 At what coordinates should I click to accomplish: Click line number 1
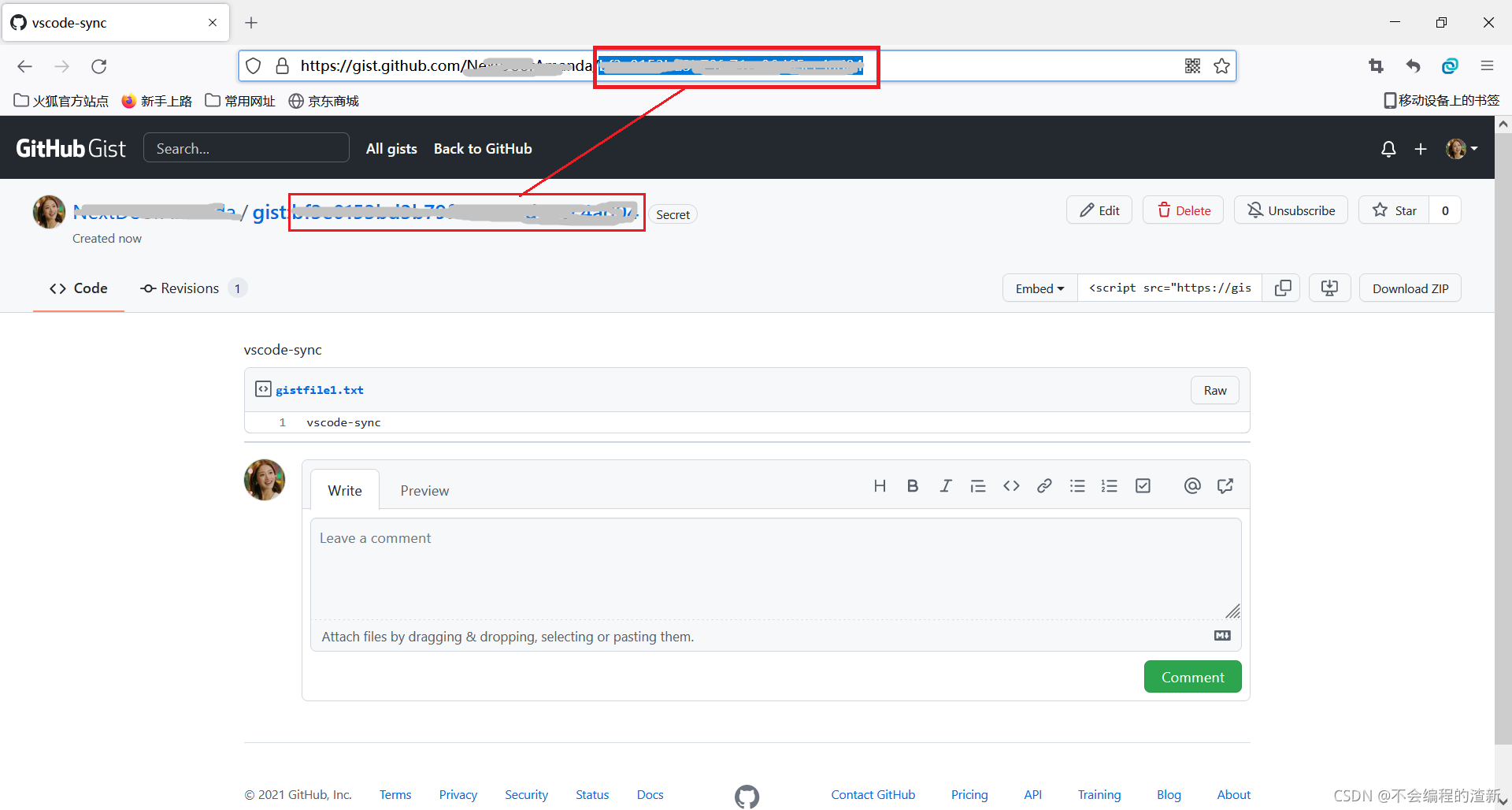pos(282,423)
